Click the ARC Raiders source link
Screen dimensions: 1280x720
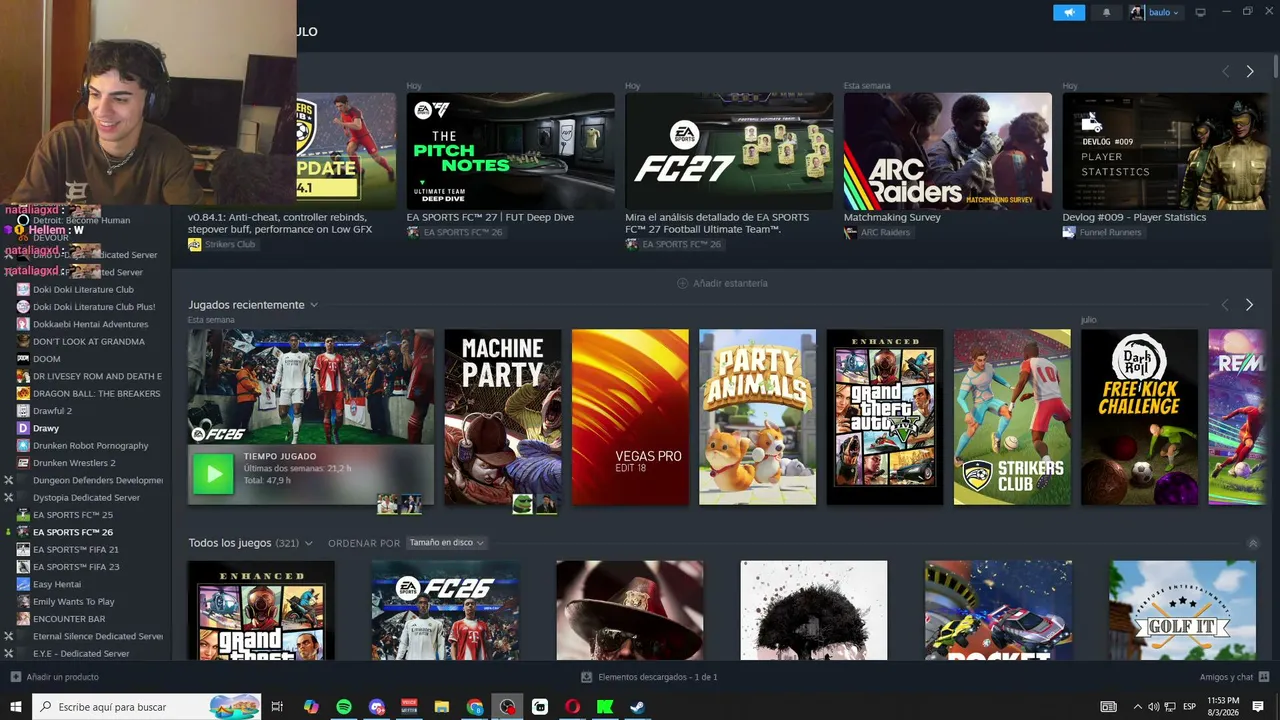click(878, 232)
